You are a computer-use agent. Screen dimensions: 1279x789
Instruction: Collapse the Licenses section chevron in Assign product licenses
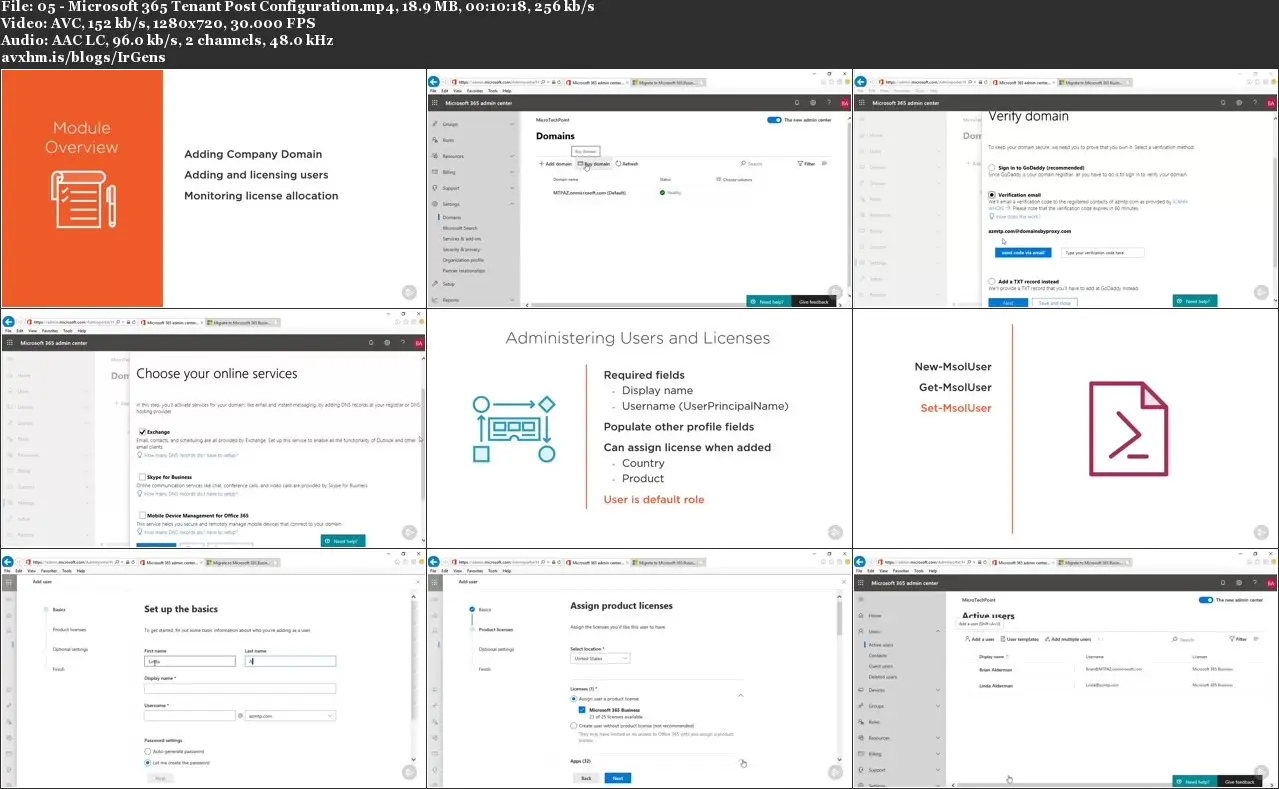point(740,694)
